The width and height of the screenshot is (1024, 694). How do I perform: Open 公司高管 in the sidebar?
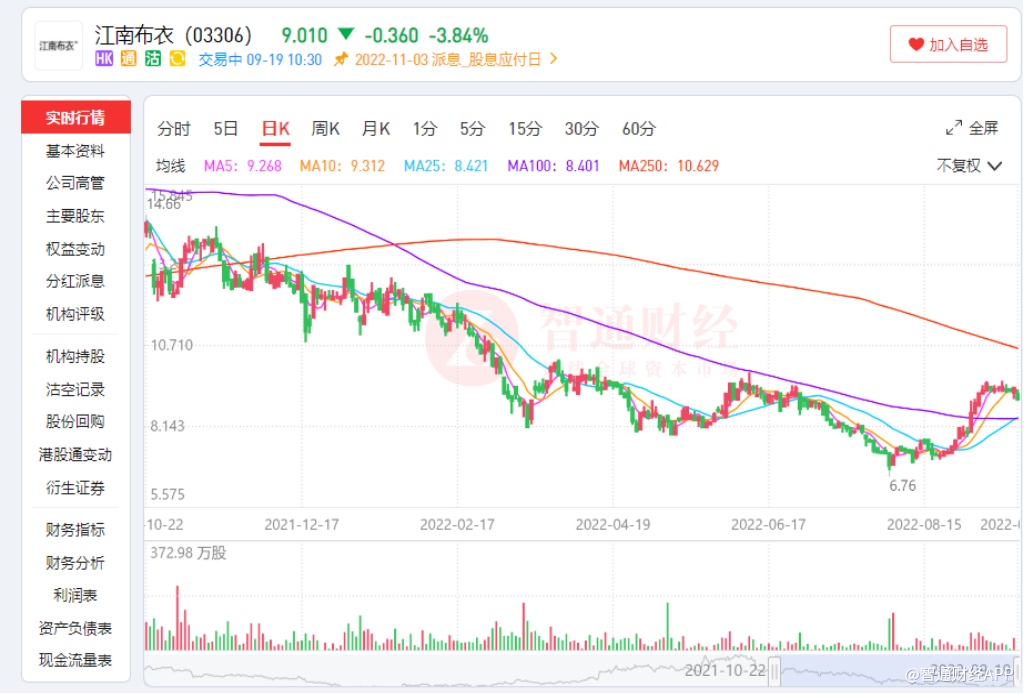pyautogui.click(x=75, y=183)
